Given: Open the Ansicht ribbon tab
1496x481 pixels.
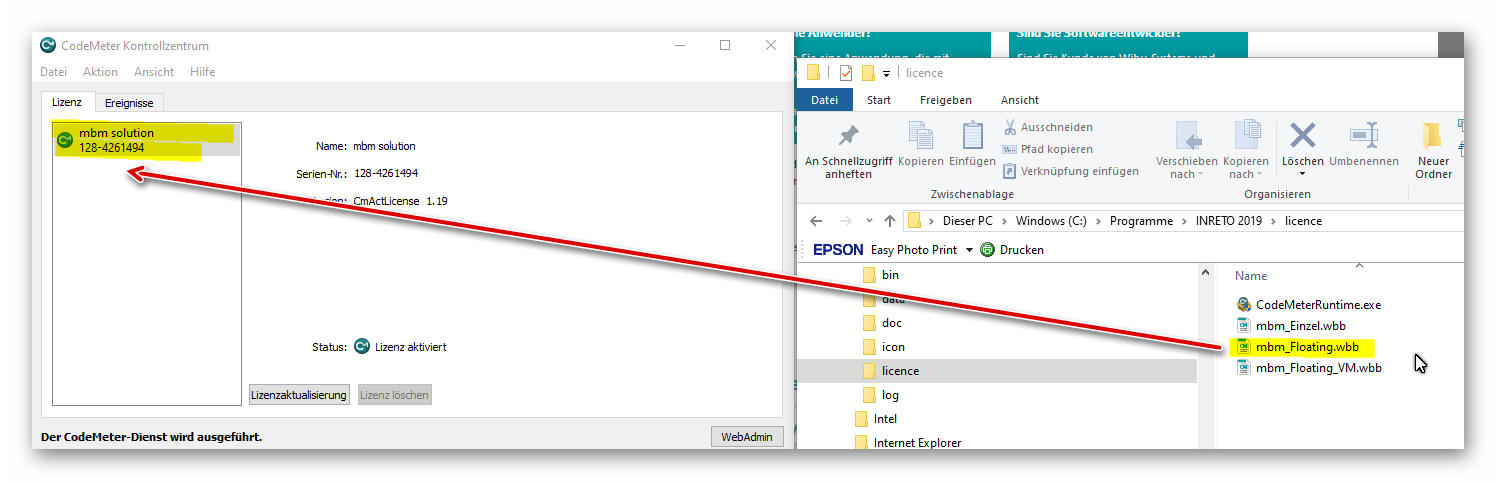Looking at the screenshot, I should [1019, 100].
